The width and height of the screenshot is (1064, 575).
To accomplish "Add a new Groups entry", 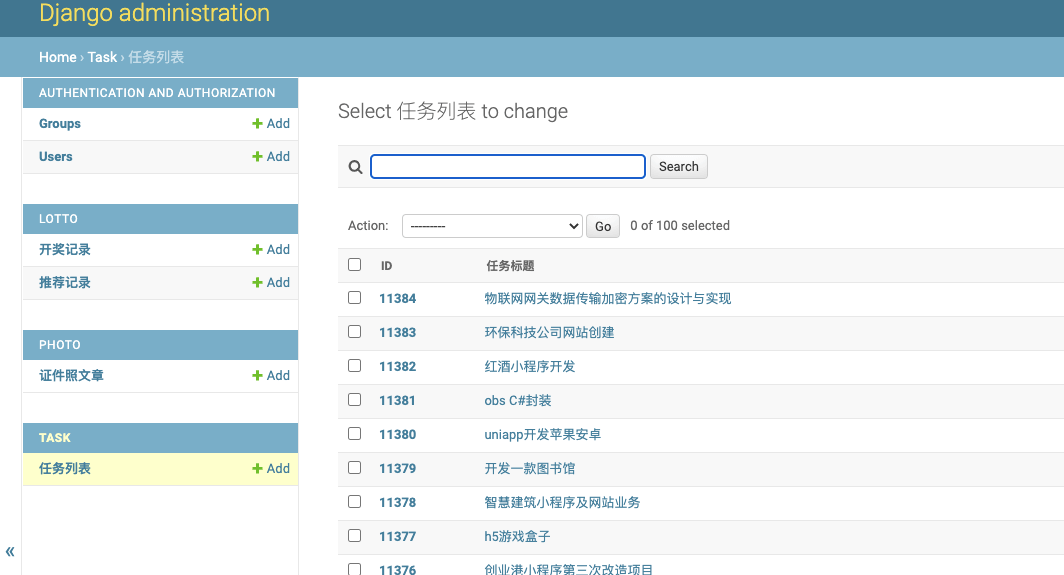I will pos(271,124).
